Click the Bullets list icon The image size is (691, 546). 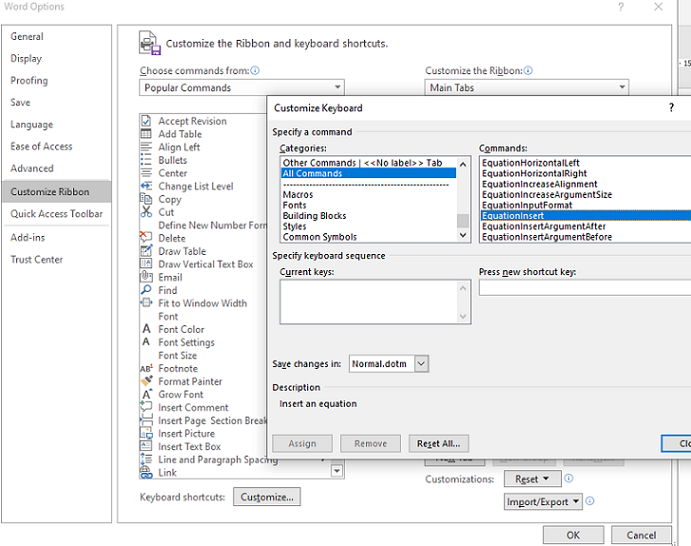(146, 160)
